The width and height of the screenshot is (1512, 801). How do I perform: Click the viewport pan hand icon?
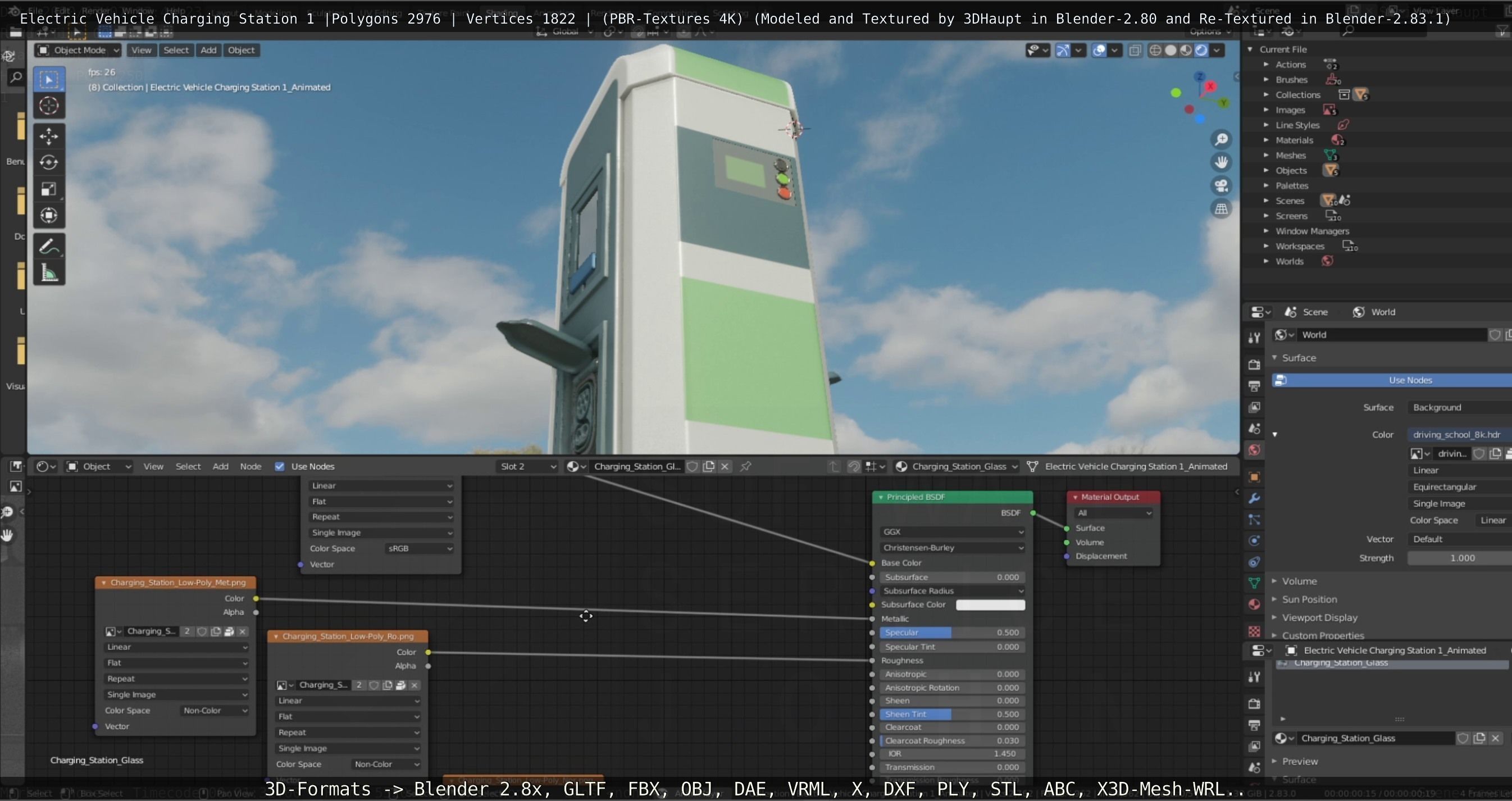pyautogui.click(x=1222, y=162)
